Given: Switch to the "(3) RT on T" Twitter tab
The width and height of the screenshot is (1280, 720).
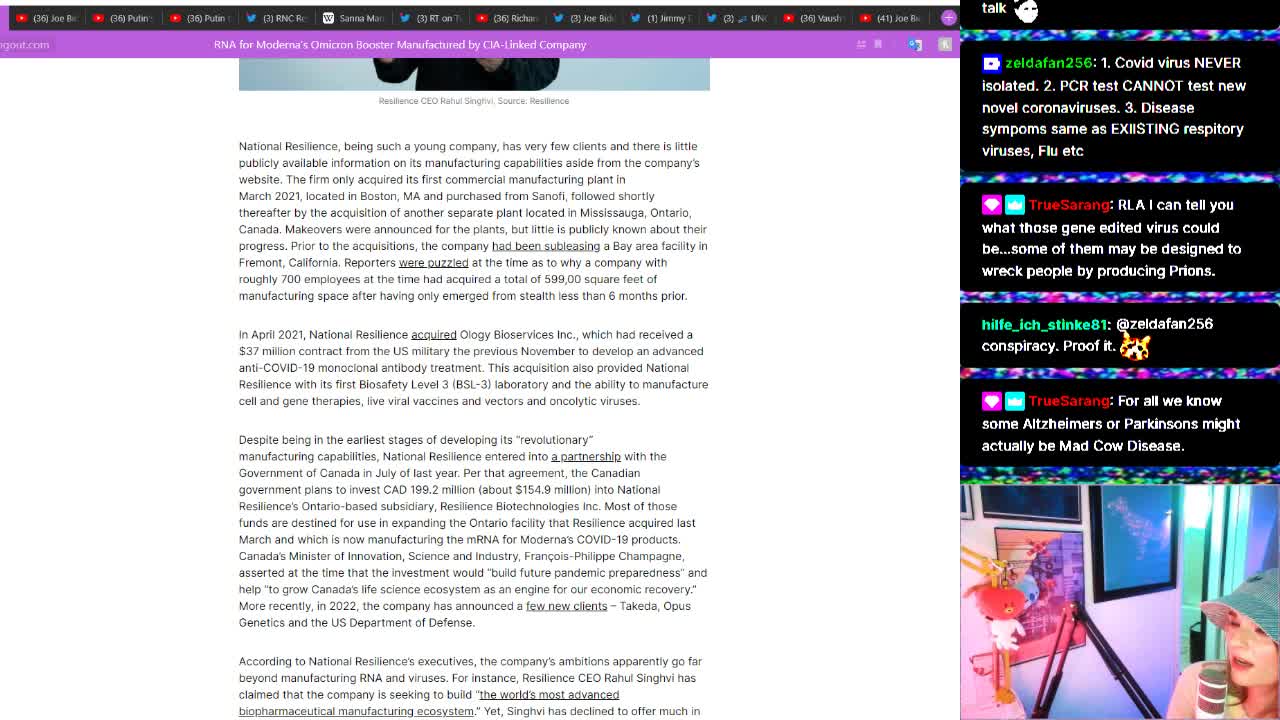Looking at the screenshot, I should 431,18.
